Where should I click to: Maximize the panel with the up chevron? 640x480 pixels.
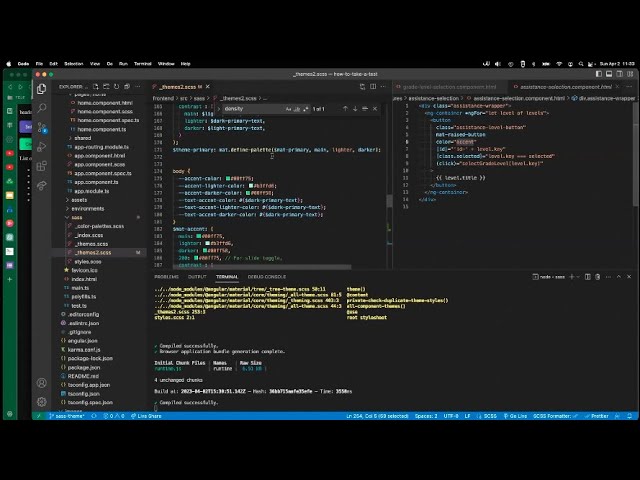(619, 277)
